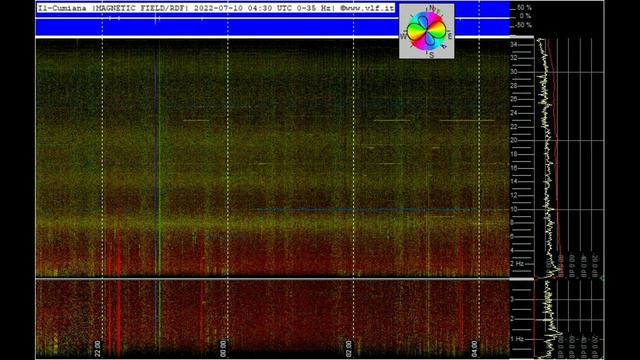
Task: Click the 34 frequency axis label
Action: (514, 44)
